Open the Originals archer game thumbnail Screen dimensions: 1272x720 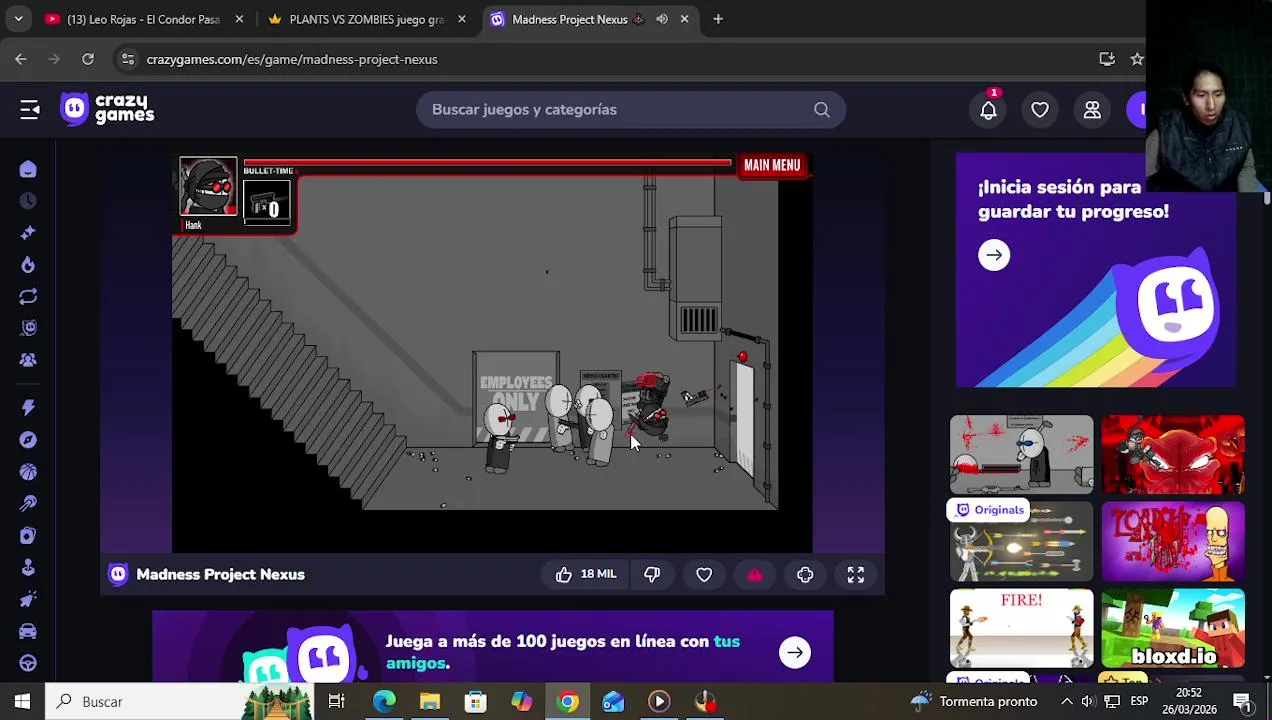(1021, 541)
